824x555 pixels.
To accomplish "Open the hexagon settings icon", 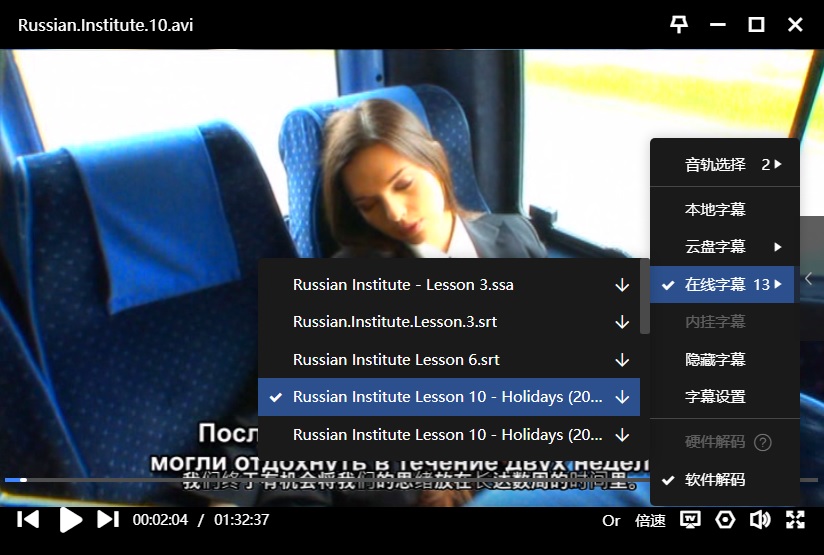I will (725, 520).
